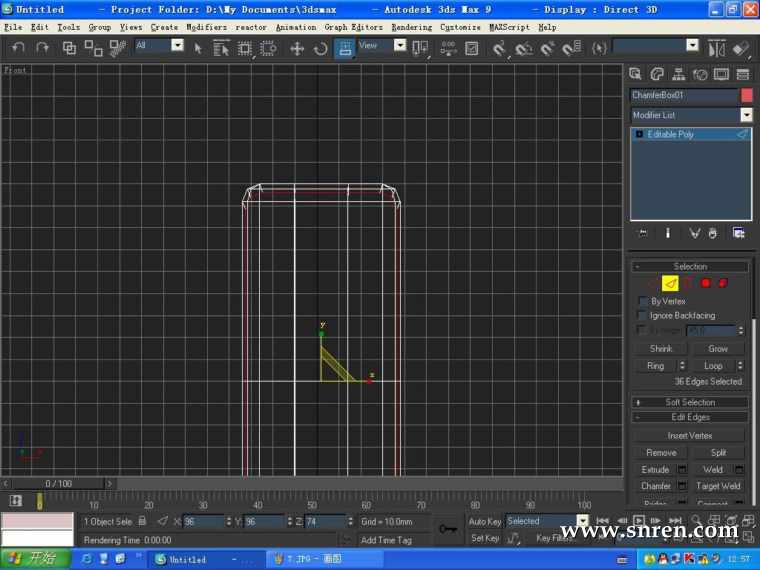Screen dimensions: 760x570
Task: Toggle the selection lock padlock
Action: [x=142, y=521]
